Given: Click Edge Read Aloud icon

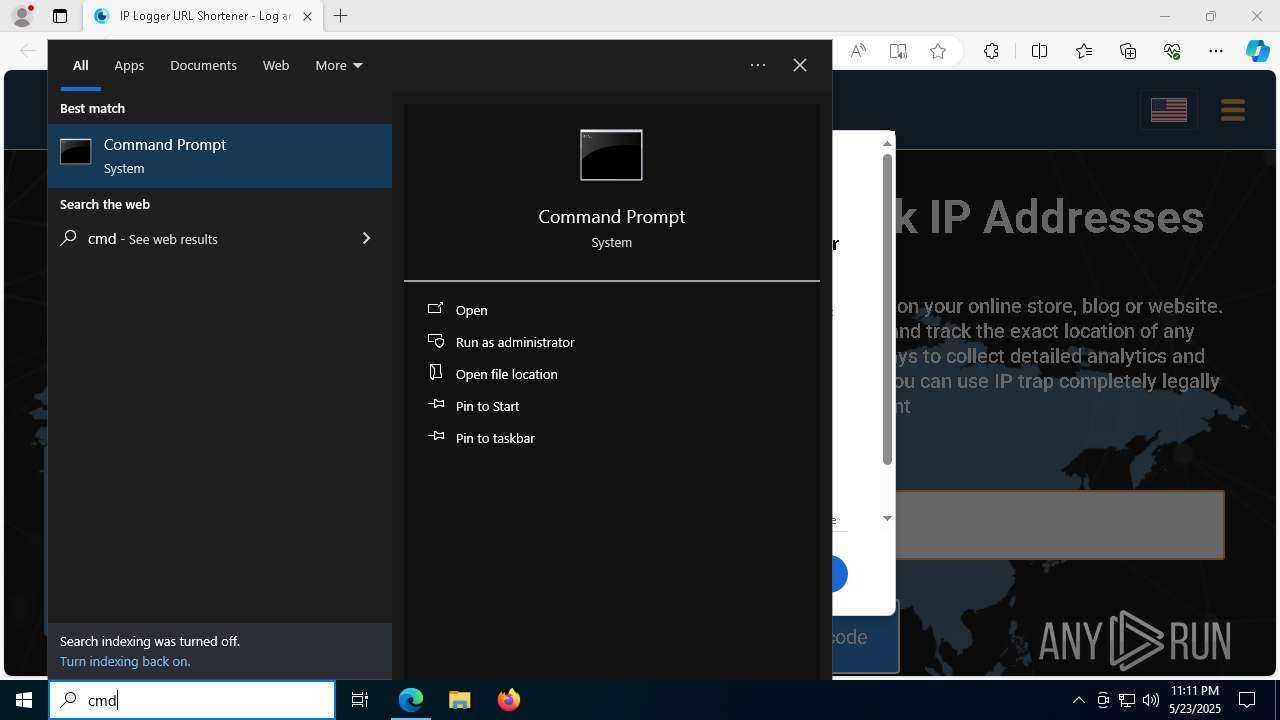Looking at the screenshot, I should (858, 51).
